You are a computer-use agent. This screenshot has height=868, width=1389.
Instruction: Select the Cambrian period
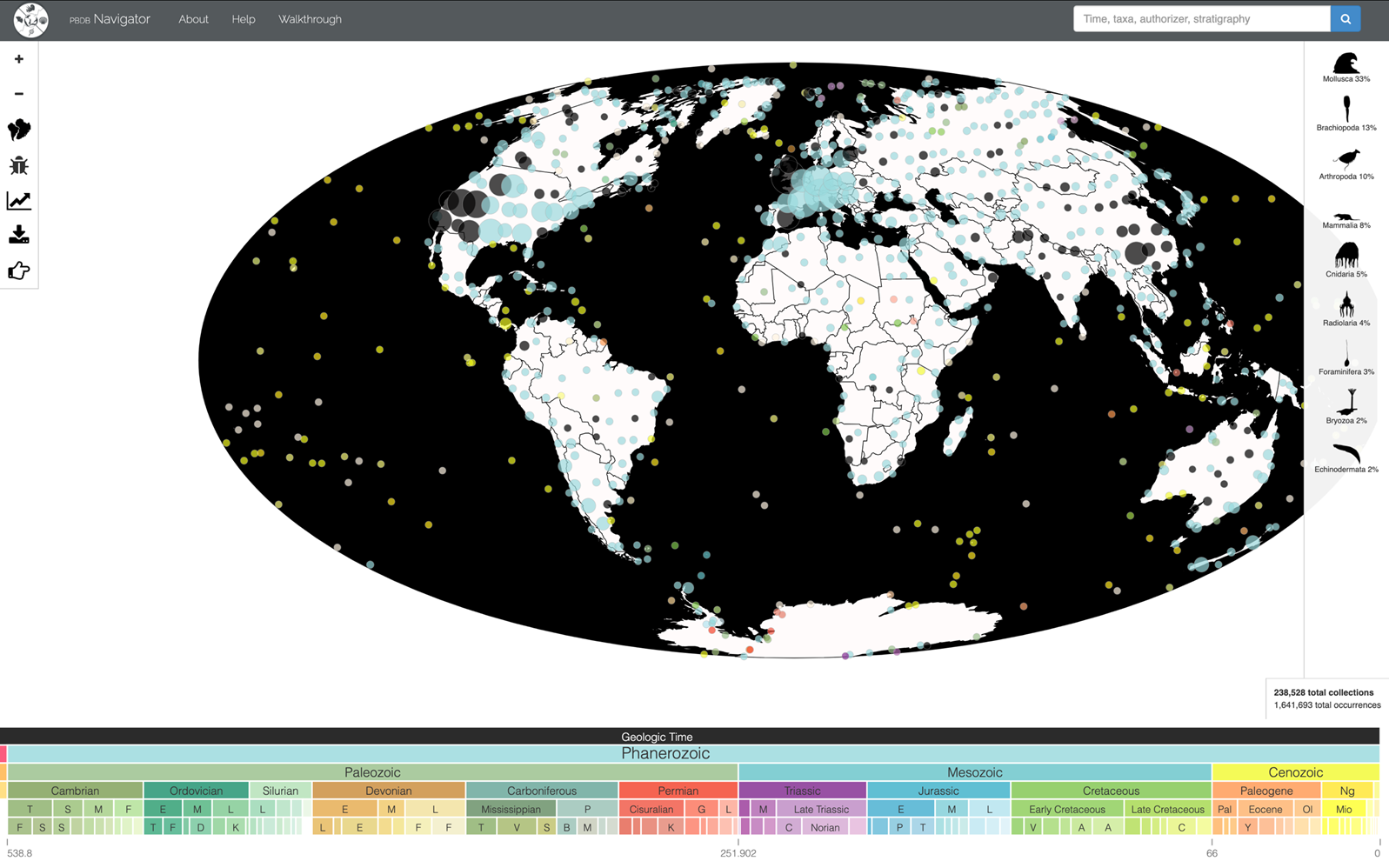tap(75, 791)
